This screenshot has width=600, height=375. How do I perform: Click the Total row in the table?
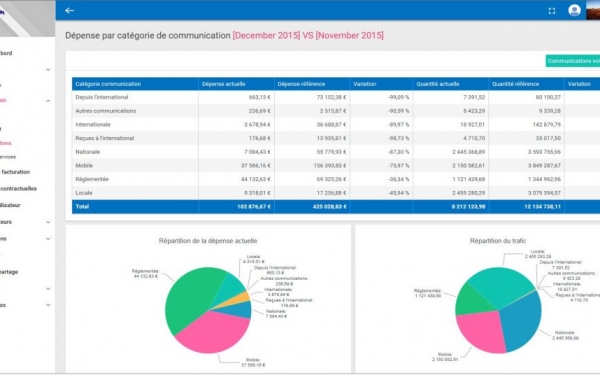click(x=336, y=206)
